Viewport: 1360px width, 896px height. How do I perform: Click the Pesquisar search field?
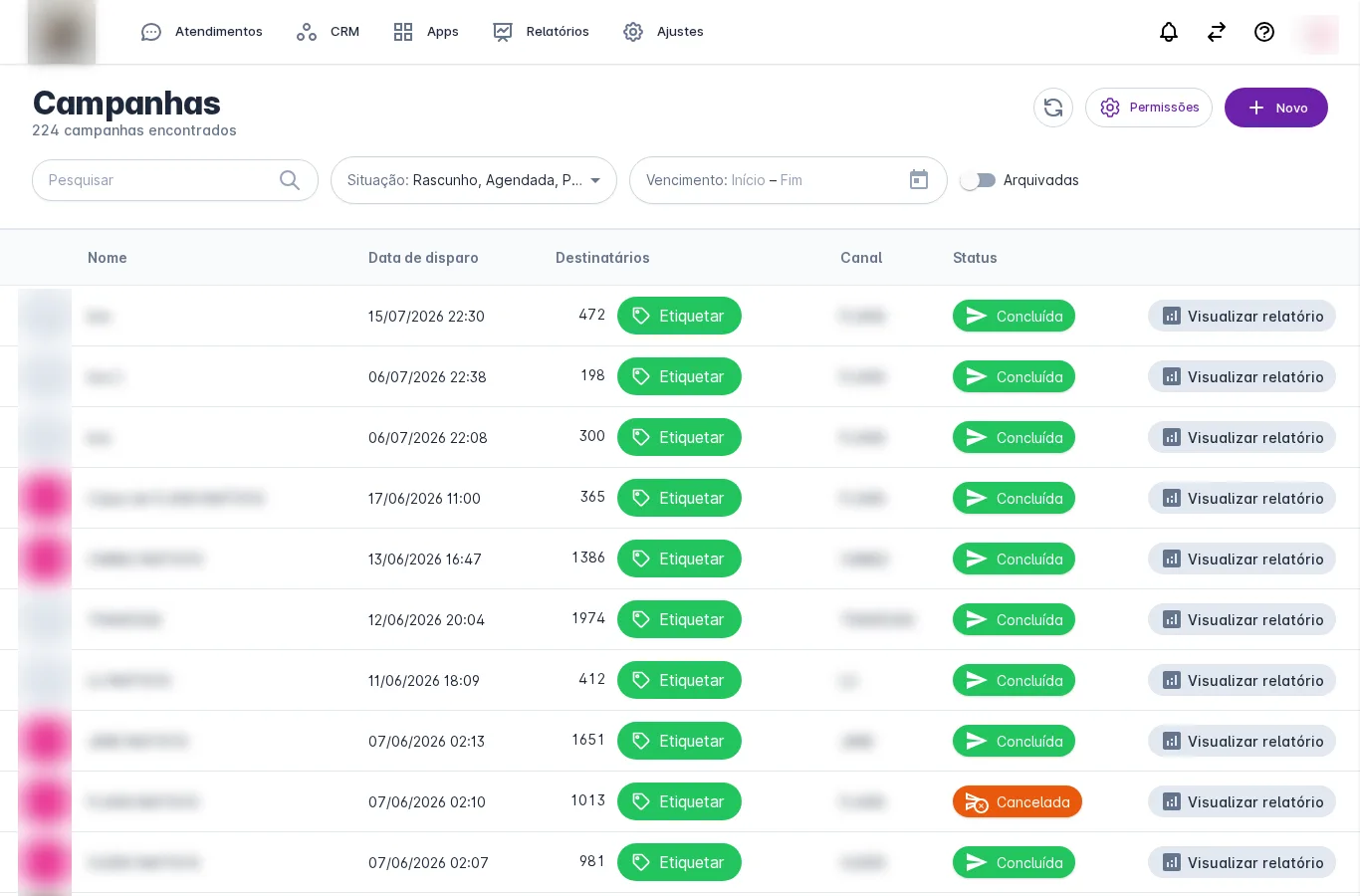click(x=175, y=180)
